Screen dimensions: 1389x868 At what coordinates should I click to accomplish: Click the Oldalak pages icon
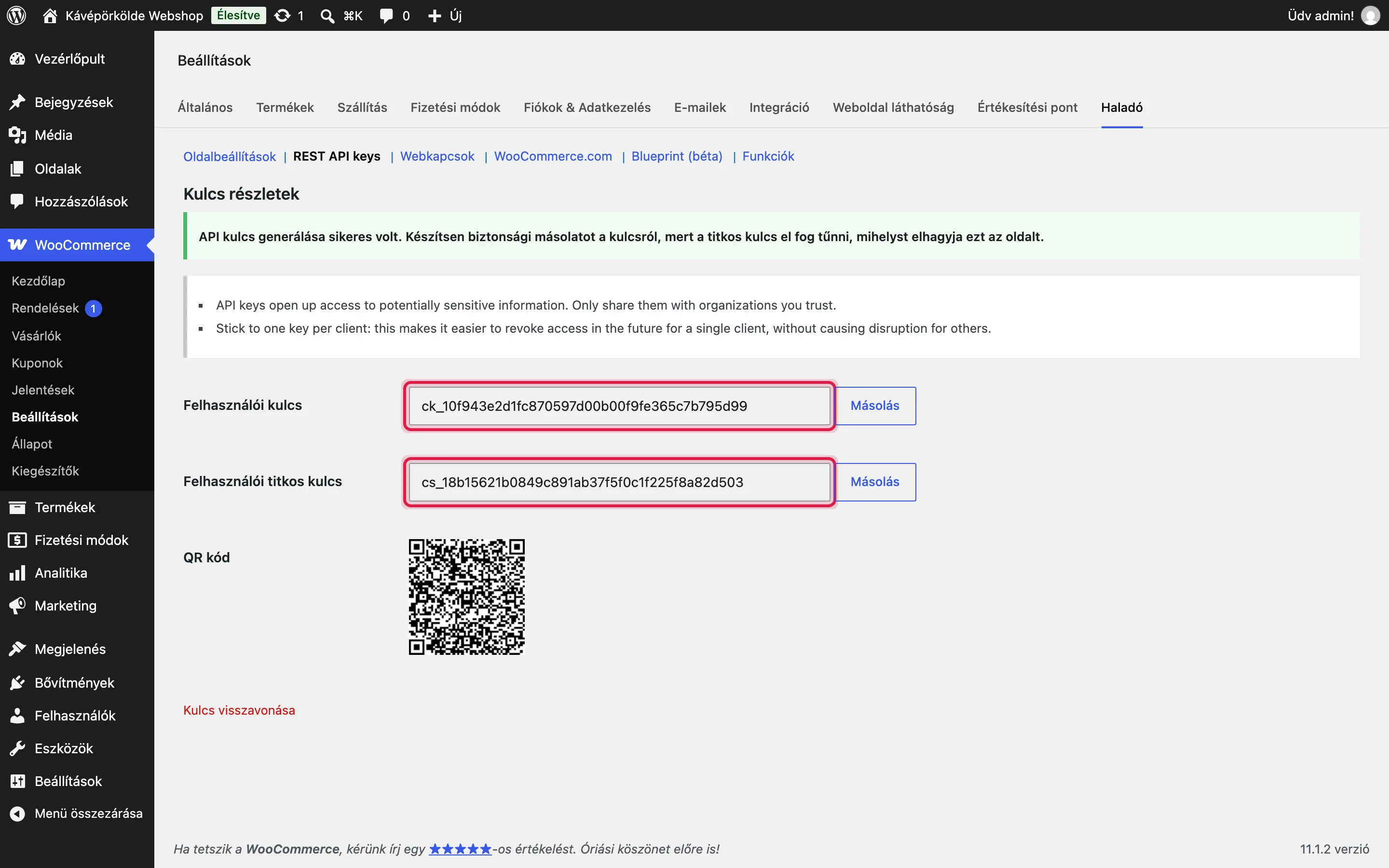pos(18,168)
